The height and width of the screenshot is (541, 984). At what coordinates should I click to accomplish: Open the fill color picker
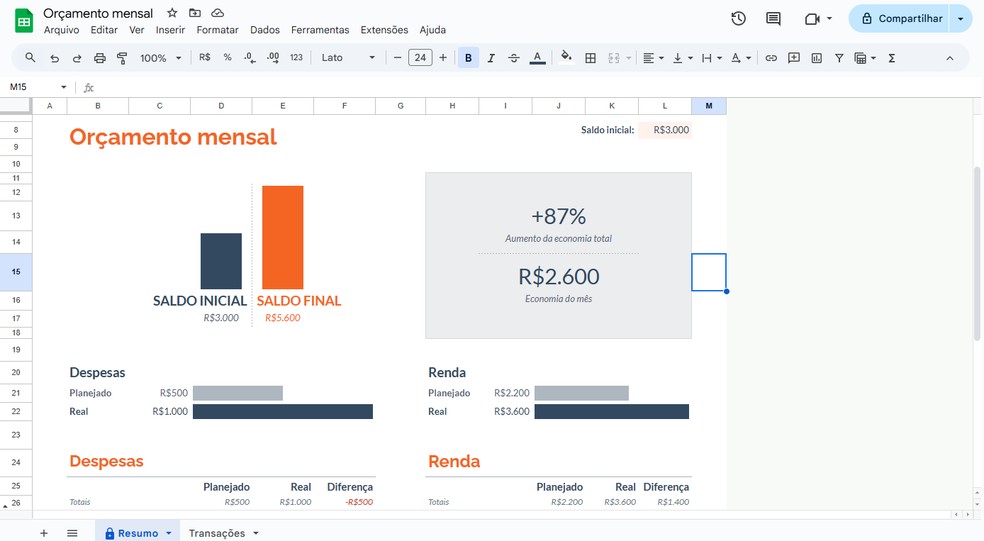coord(566,58)
